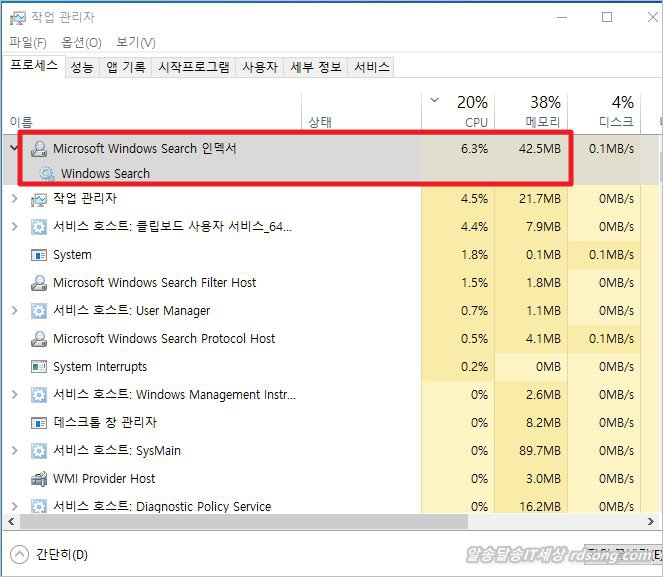Click the Windows Search child service name
Screen dimensions: 663x577
click(x=105, y=173)
